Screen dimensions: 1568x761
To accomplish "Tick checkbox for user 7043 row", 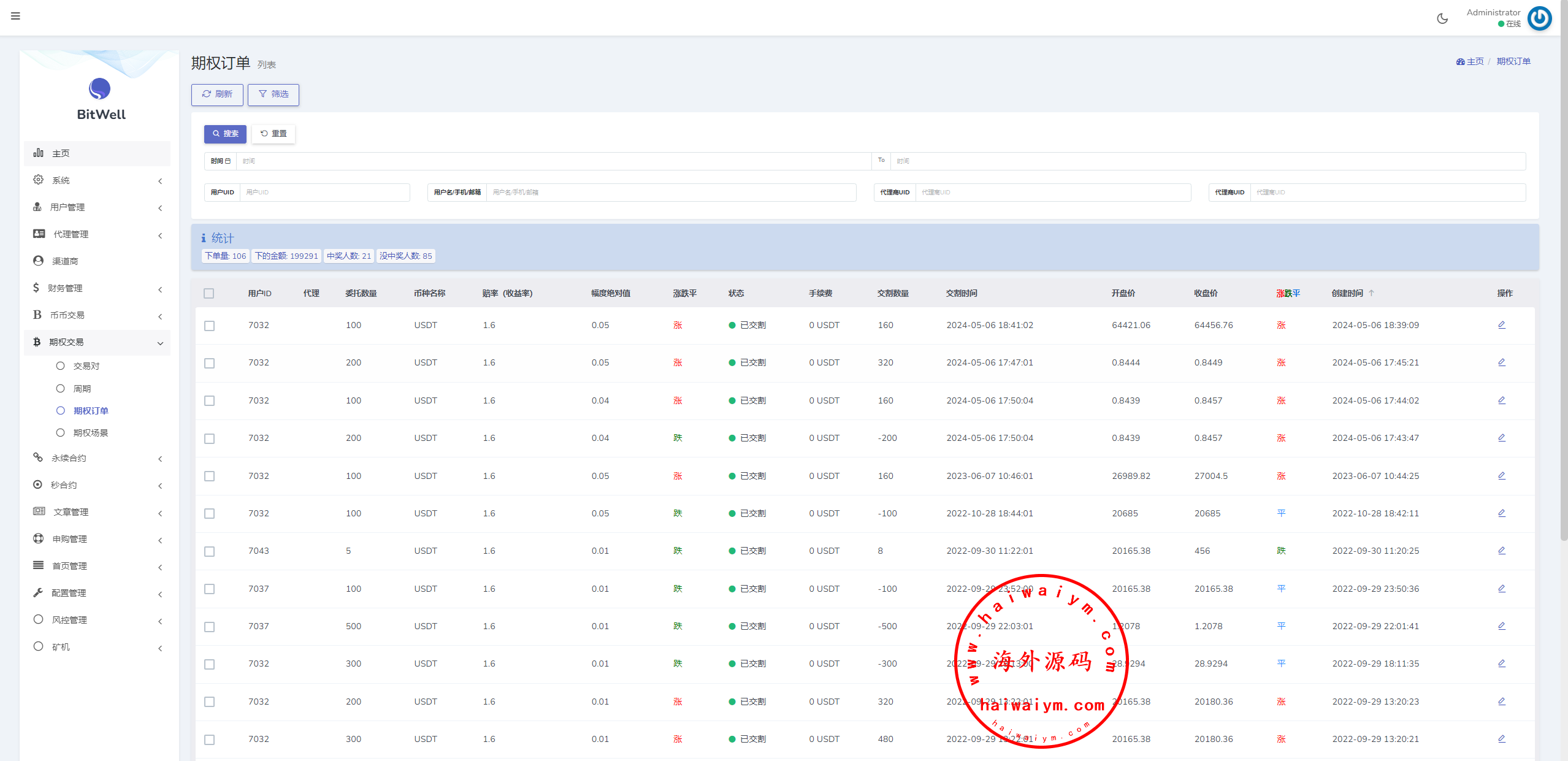I will coord(210,551).
